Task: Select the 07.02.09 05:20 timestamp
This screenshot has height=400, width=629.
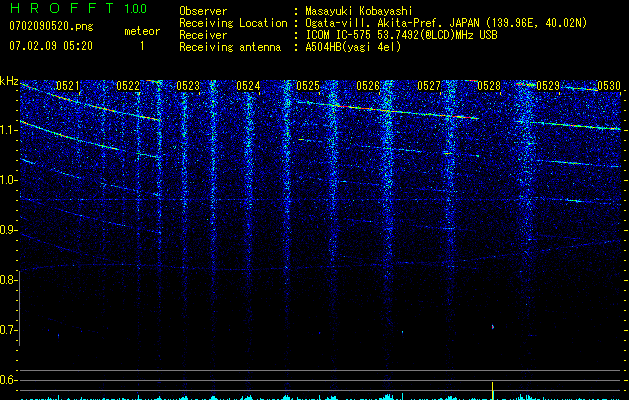Action: pos(50,46)
